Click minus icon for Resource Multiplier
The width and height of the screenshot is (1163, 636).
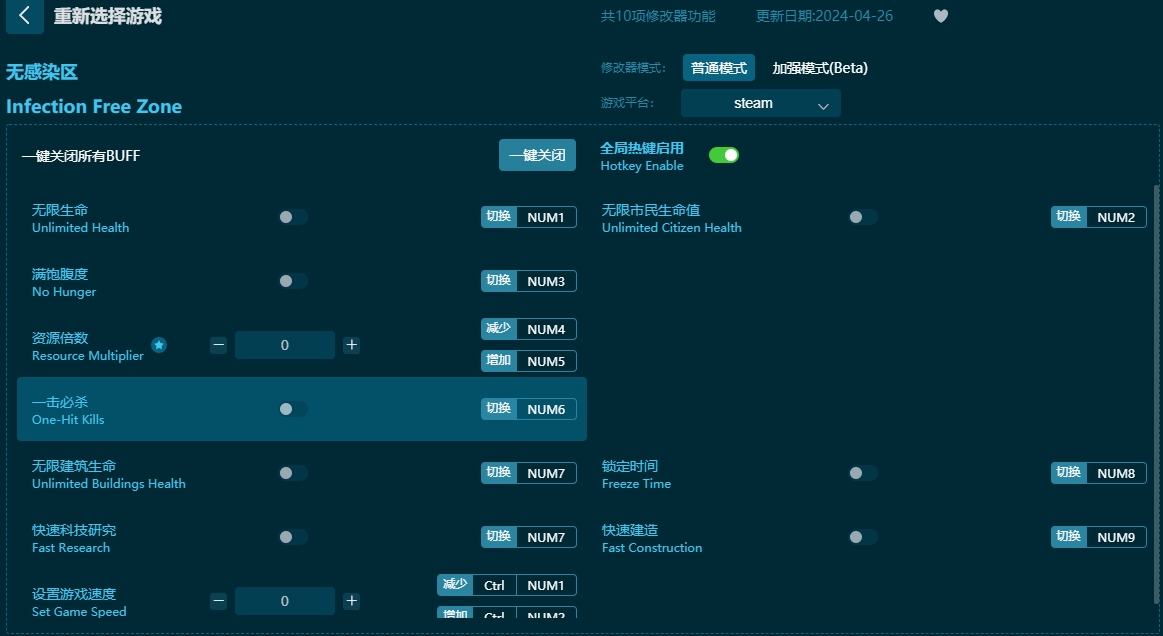[x=218, y=345]
